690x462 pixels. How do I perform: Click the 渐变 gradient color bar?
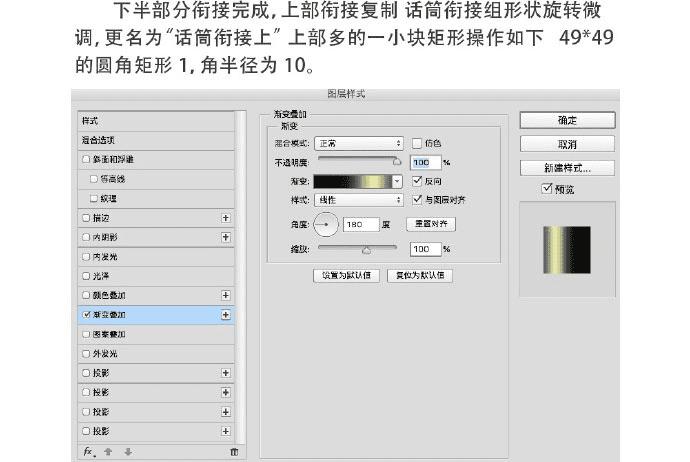(352, 181)
